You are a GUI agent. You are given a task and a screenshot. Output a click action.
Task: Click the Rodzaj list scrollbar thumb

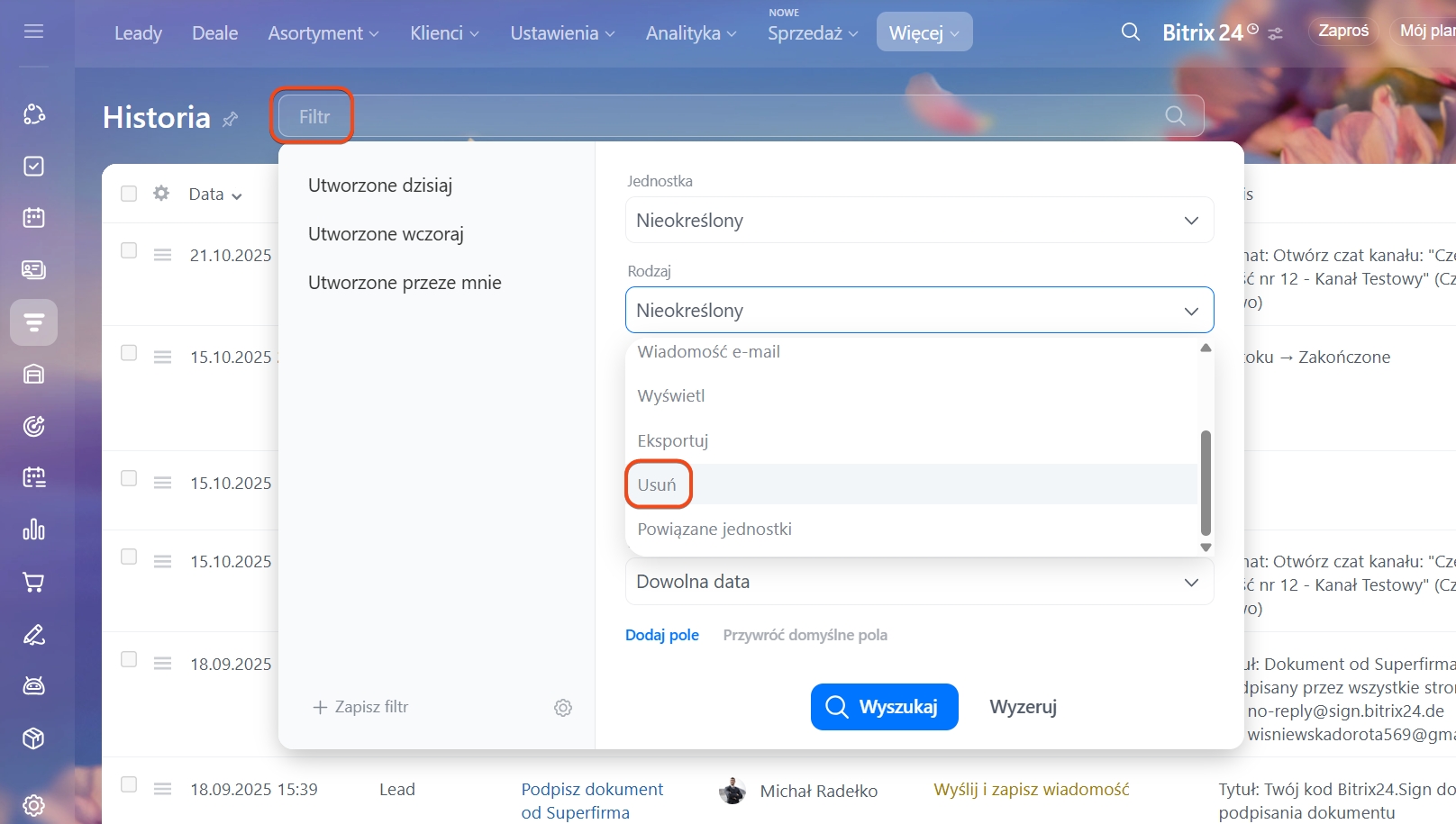[x=1206, y=483]
